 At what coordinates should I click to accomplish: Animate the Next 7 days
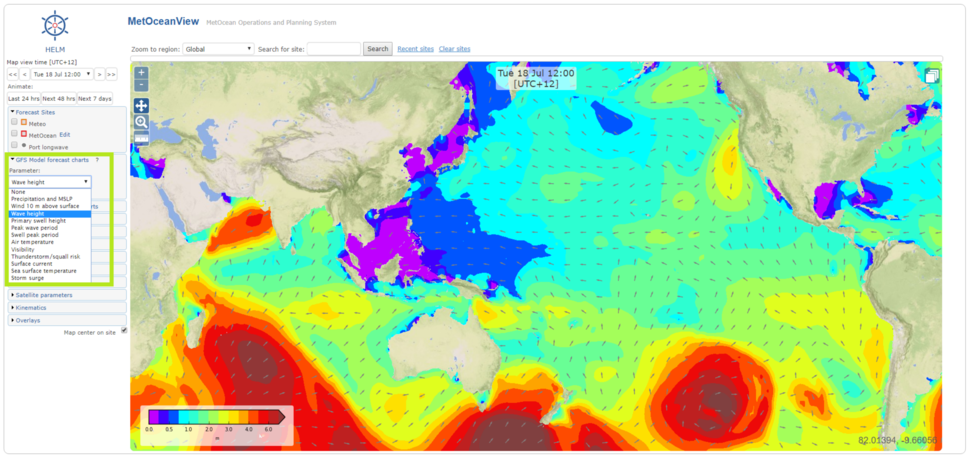click(x=95, y=99)
